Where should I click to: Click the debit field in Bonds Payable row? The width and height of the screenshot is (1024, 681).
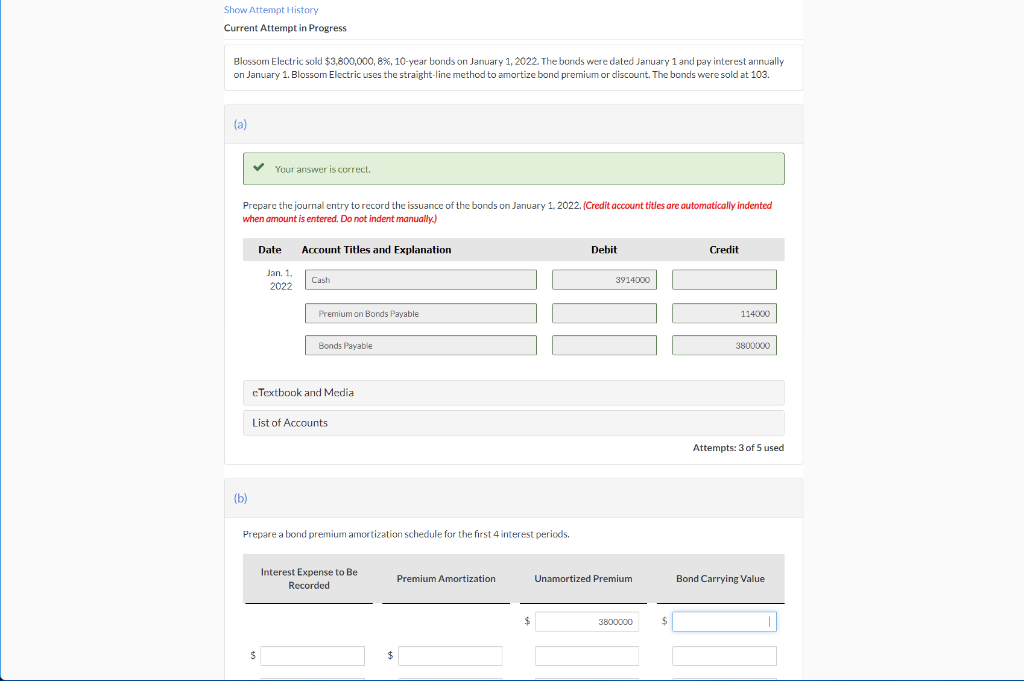[604, 345]
